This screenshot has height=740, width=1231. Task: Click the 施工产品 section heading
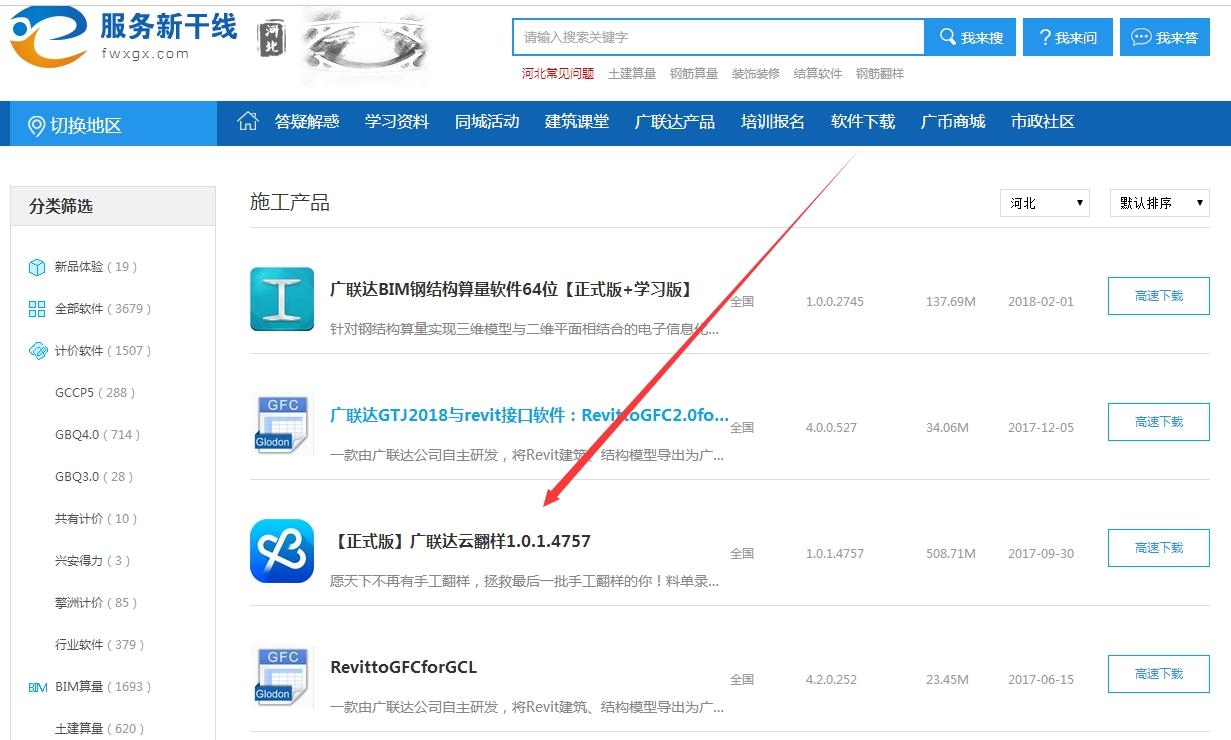tap(290, 202)
